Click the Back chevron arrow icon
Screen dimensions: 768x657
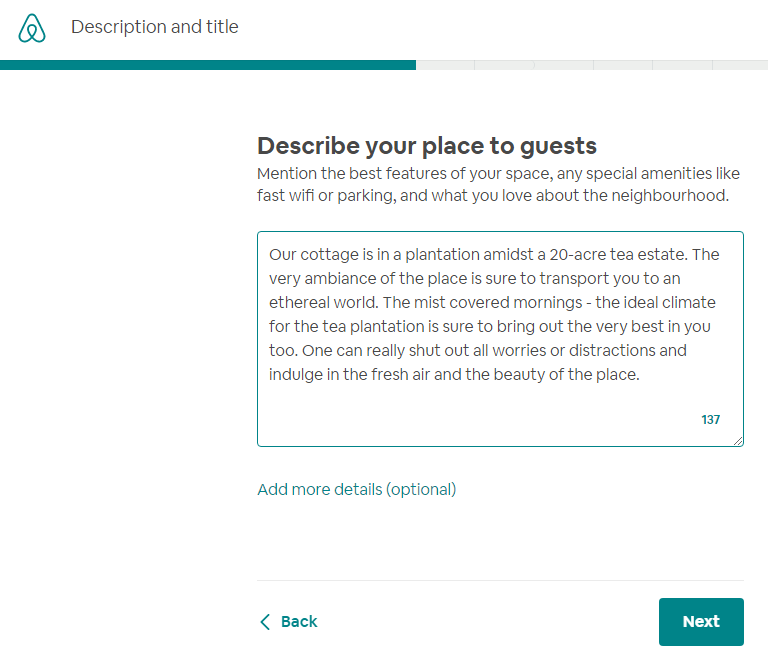(265, 622)
